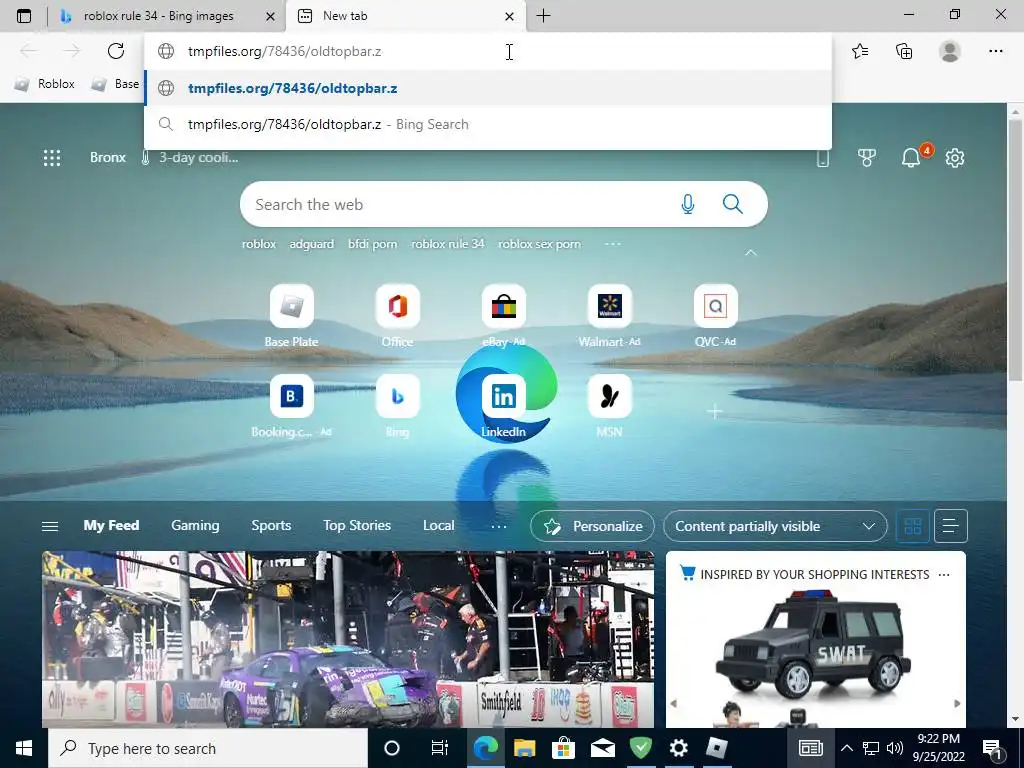Image resolution: width=1024 pixels, height=768 pixels.
Task: Open the tab actions menu icon
Action: 24,16
